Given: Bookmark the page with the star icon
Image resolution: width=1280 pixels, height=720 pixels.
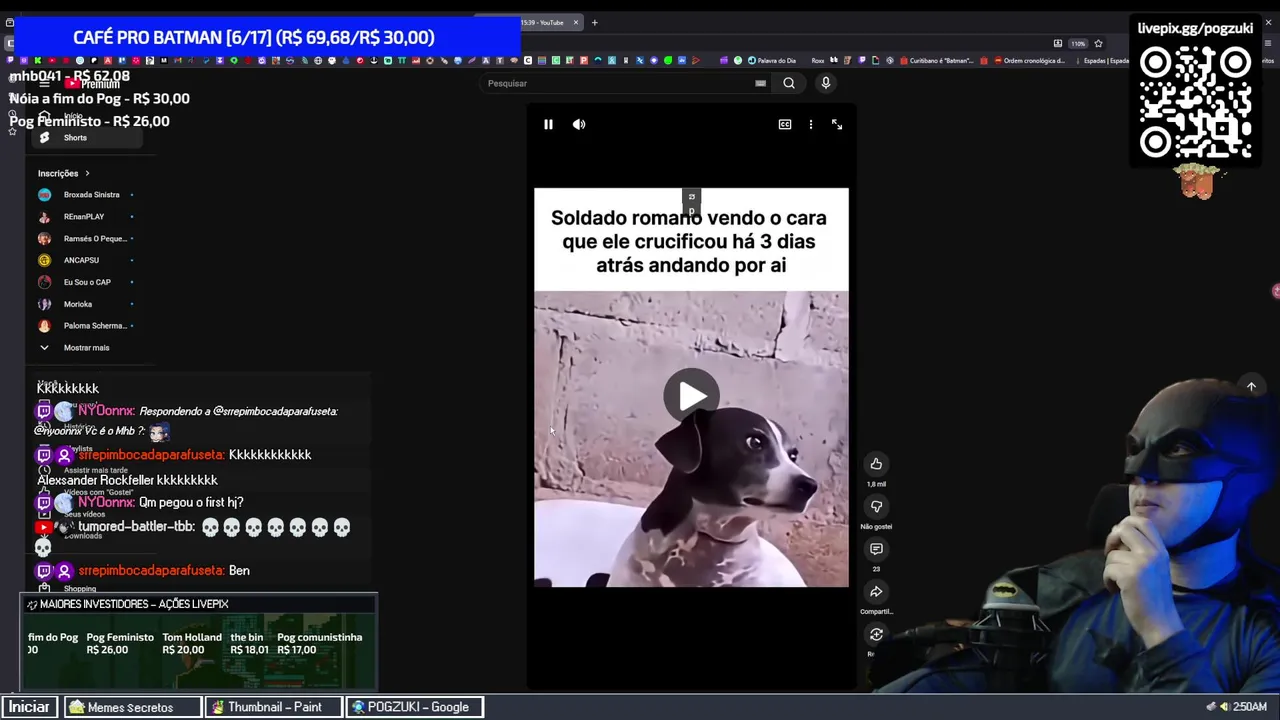Looking at the screenshot, I should pos(1098,43).
